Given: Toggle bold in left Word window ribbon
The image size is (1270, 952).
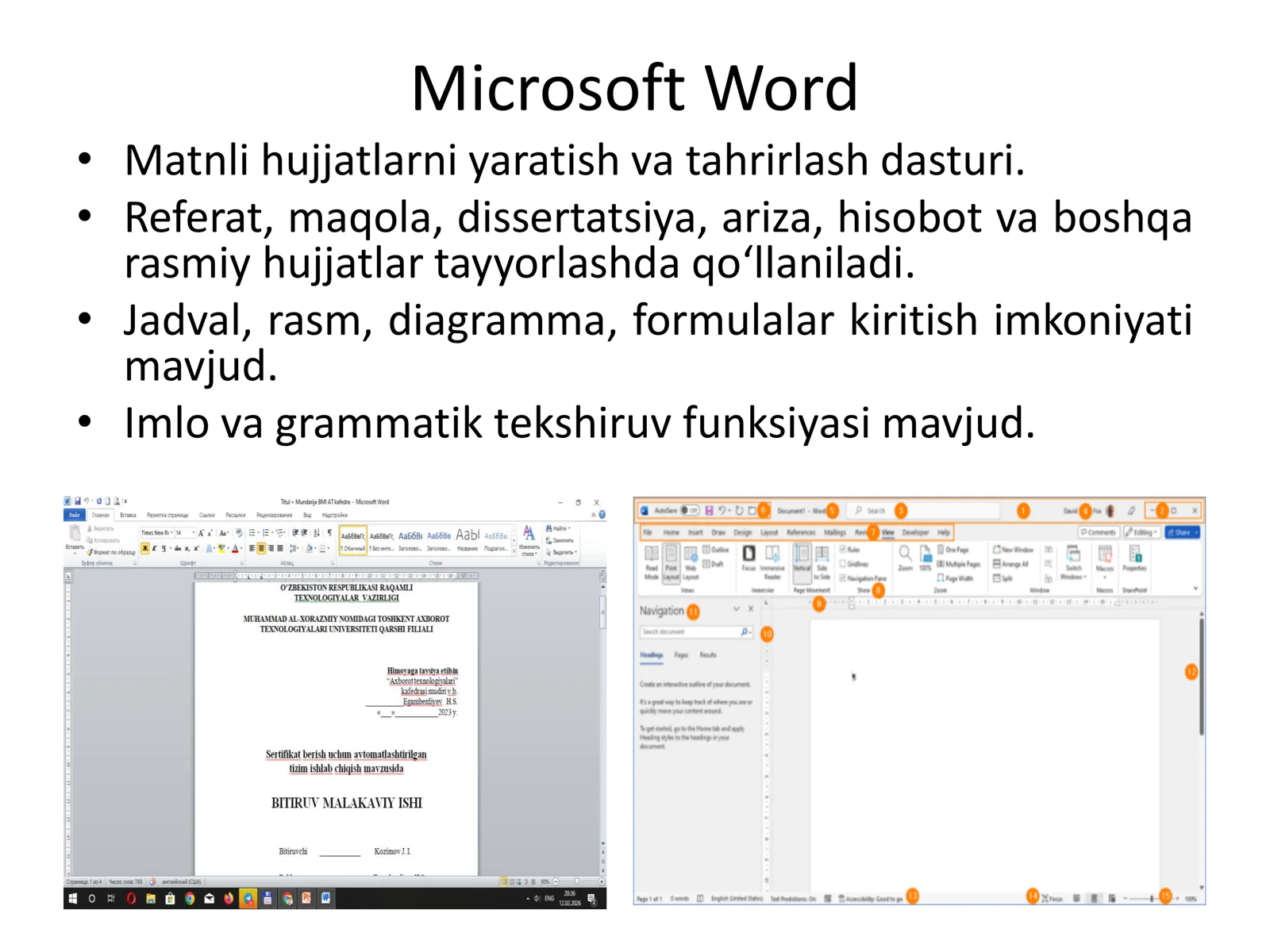Looking at the screenshot, I should coord(145,548).
